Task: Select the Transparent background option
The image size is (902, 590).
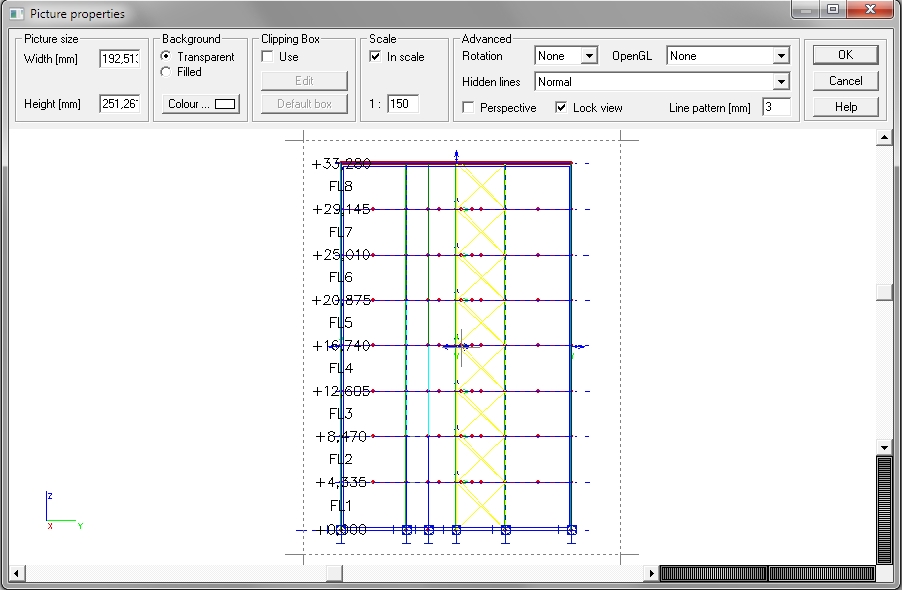Action: [166, 57]
